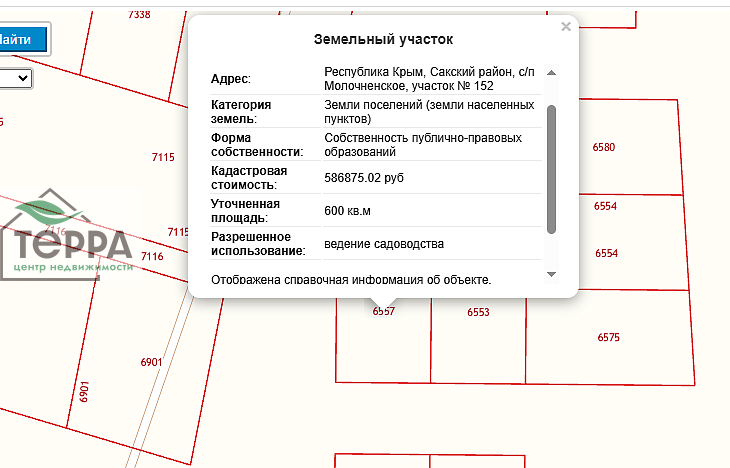
Task: Select parcel 6553 on the map
Action: tap(478, 313)
